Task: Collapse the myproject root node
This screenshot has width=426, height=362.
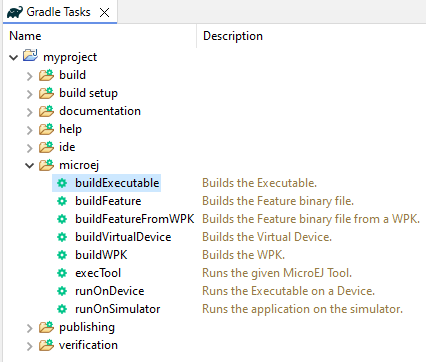Action: click(x=13, y=58)
